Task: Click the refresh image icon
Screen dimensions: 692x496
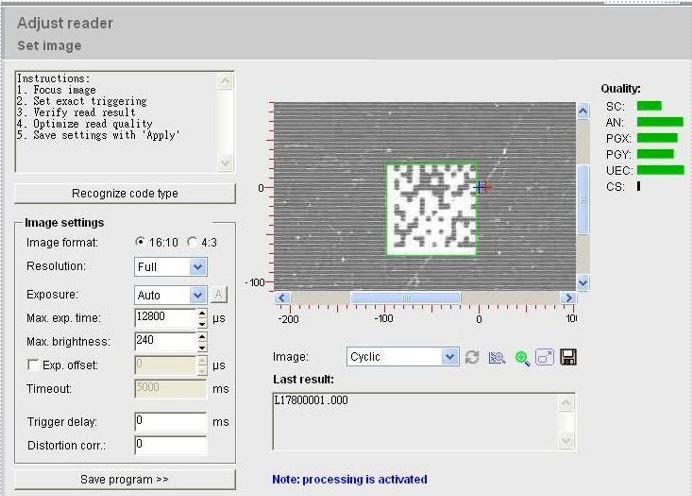Action: (472, 357)
